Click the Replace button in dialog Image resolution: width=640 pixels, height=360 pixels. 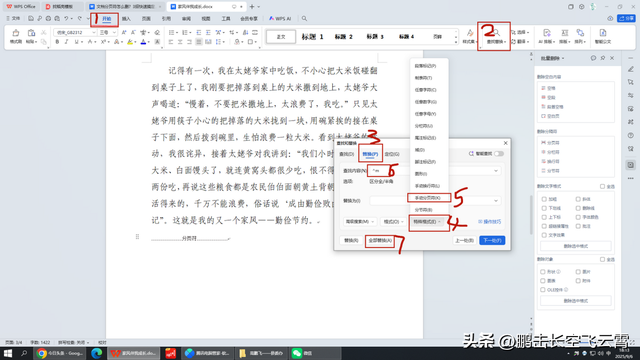[x=351, y=240]
